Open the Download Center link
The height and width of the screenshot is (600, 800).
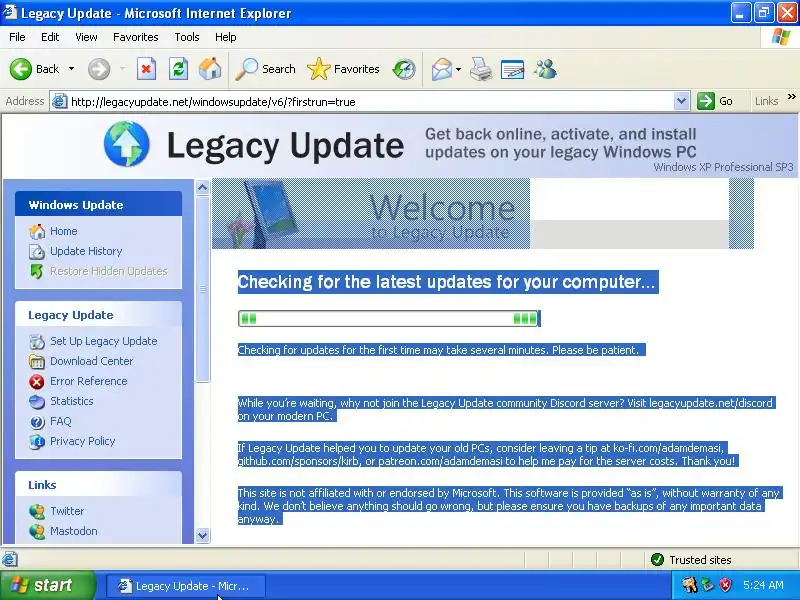tap(92, 361)
